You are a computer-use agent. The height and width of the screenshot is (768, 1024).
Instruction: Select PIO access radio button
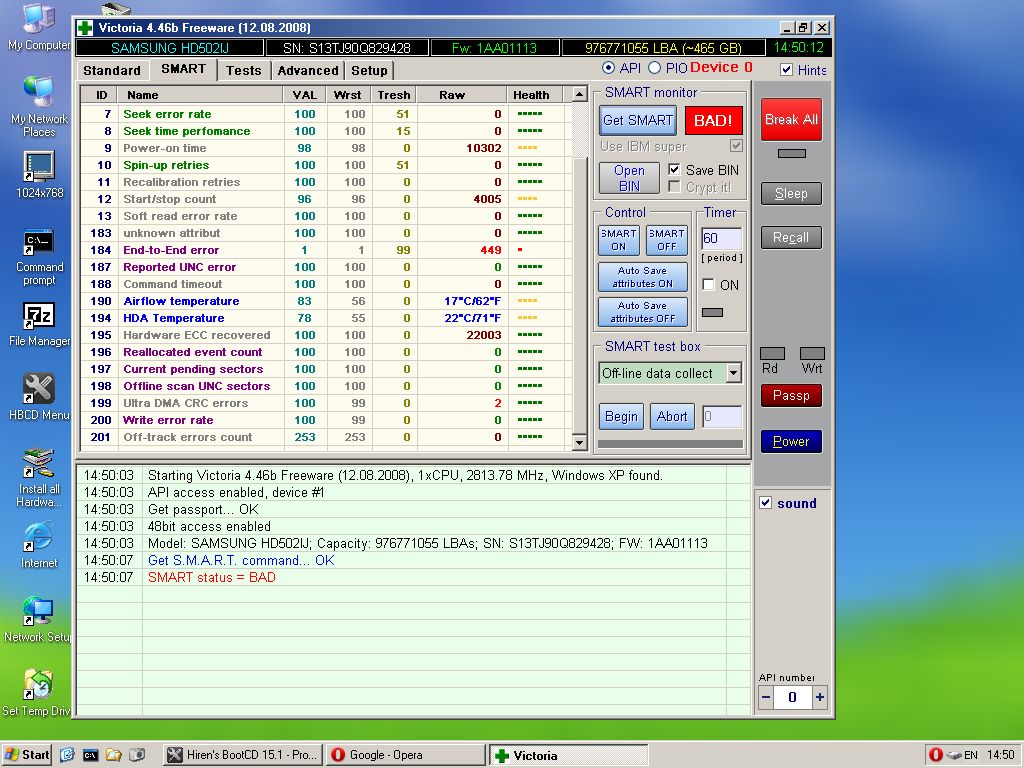(x=654, y=68)
